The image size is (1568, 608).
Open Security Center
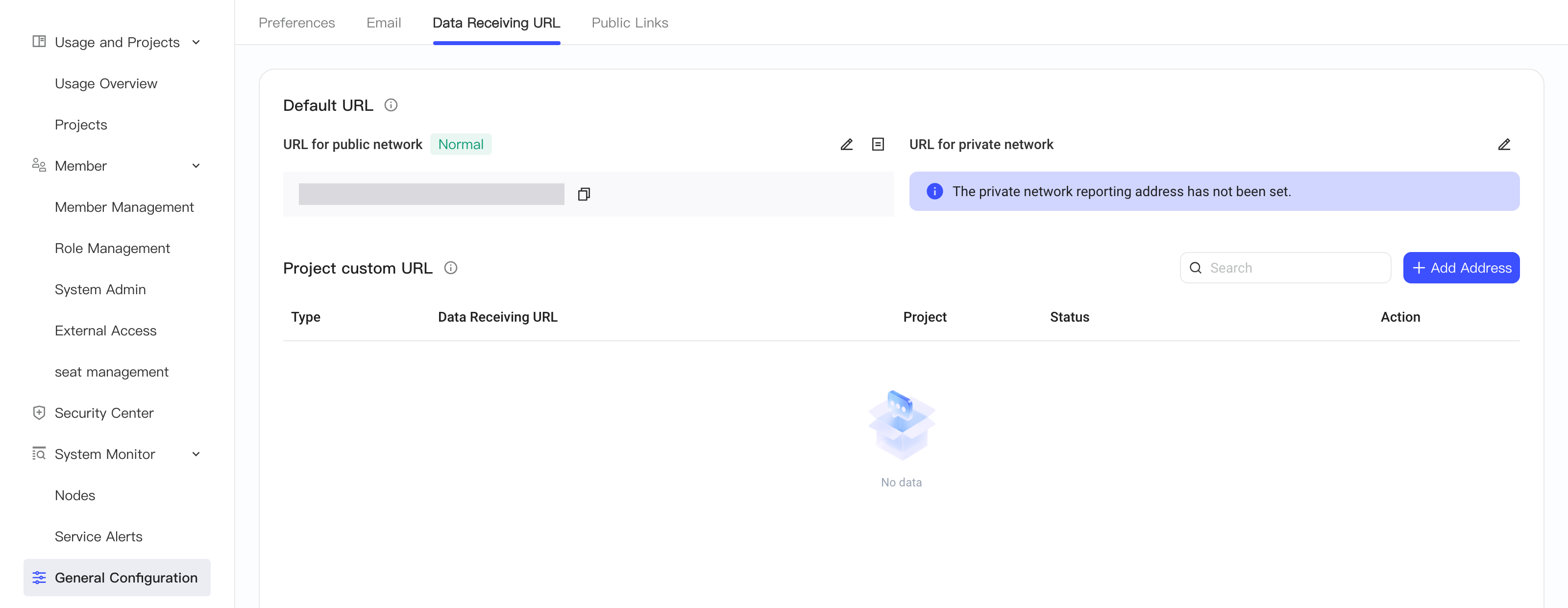point(104,413)
